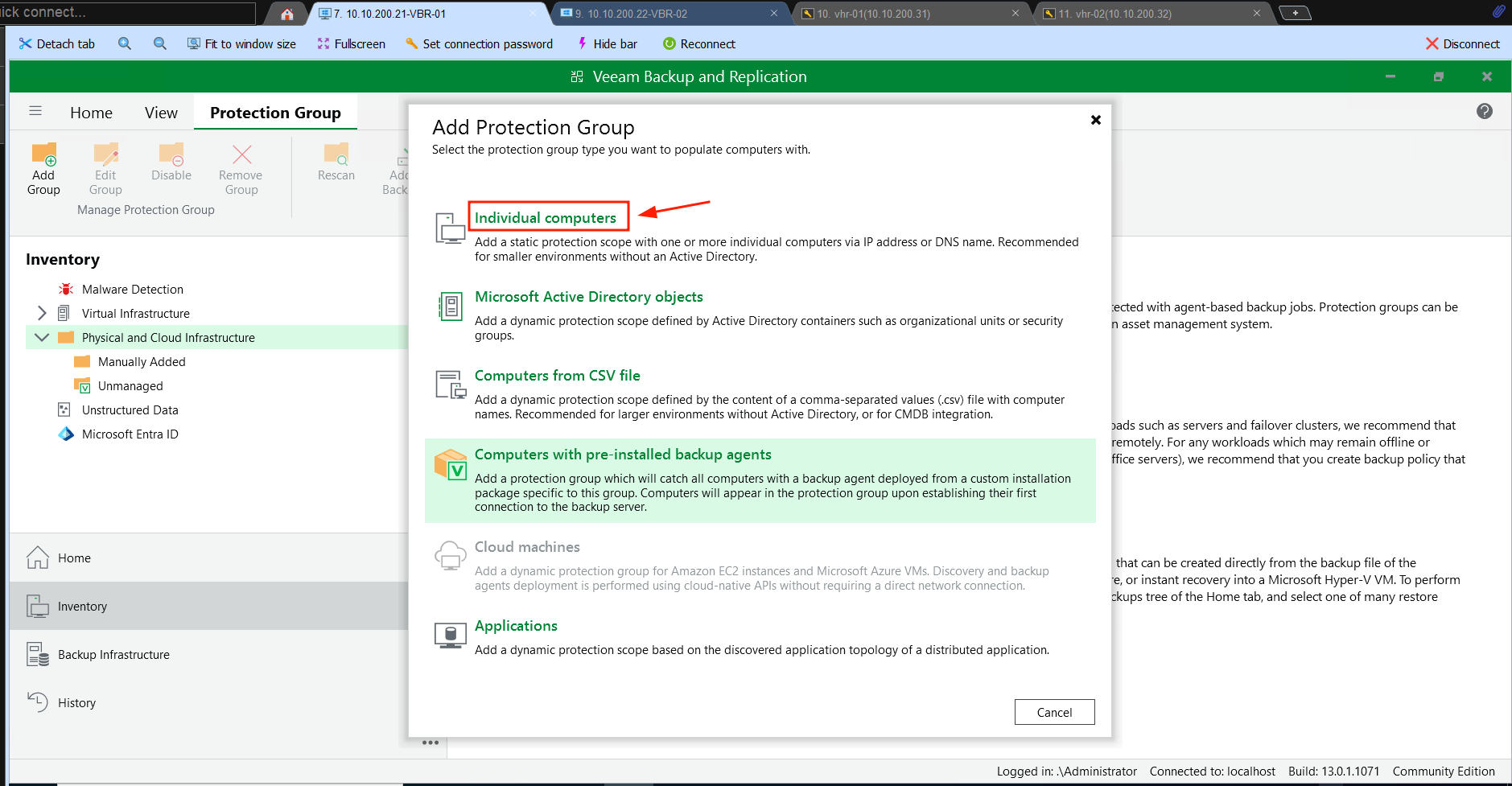Click the Unmanaged folder icon
The image size is (1512, 786).
[82, 385]
